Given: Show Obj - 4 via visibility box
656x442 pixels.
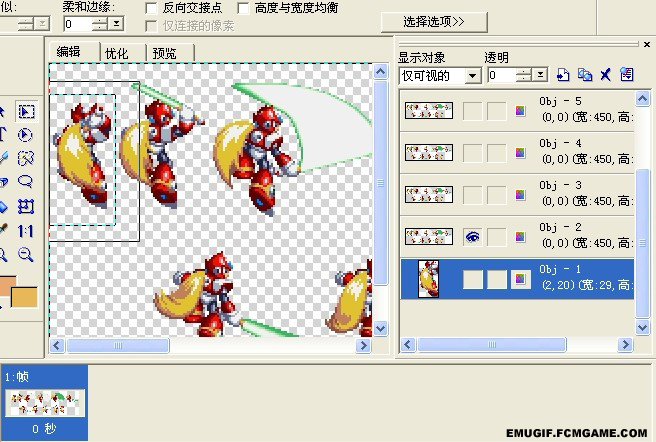Looking at the screenshot, I should click(473, 153).
